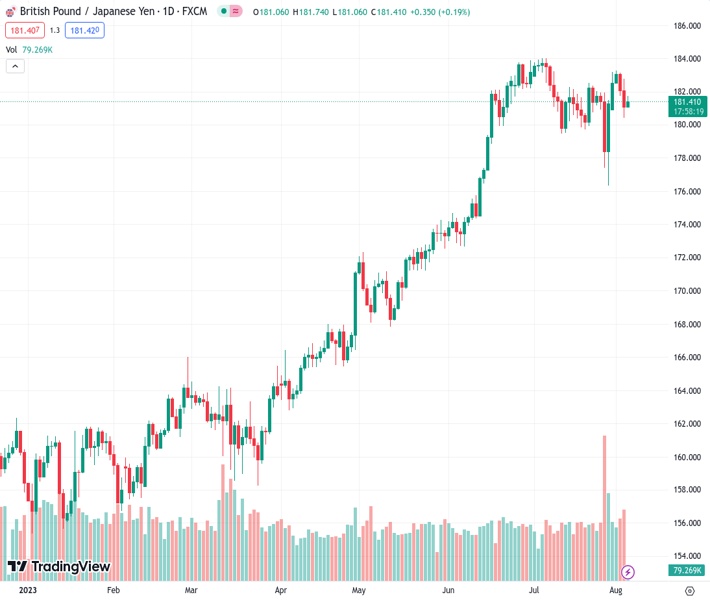Click the Aug marker on the time axis
This screenshot has height=600, width=710.
[x=616, y=590]
